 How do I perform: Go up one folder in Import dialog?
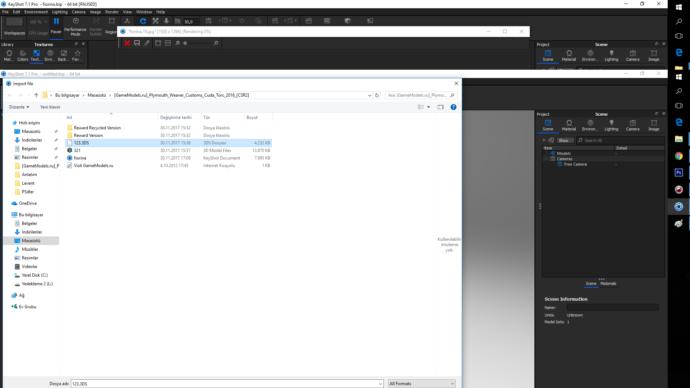tap(36, 95)
